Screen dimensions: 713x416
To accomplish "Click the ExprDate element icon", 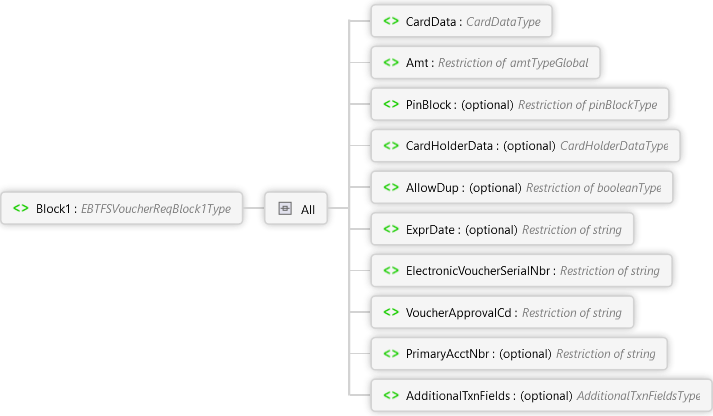I will [x=390, y=229].
